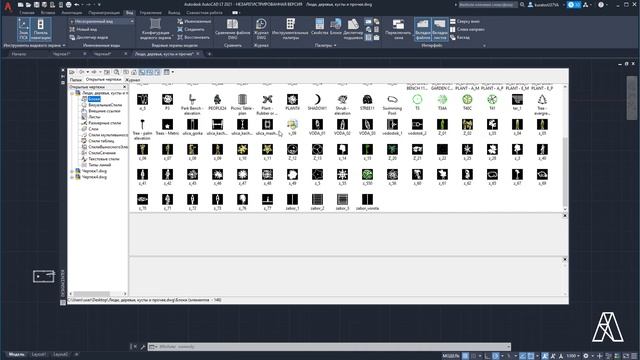The height and width of the screenshot is (360, 640).
Task: Add a new drawing tab with plus
Action: tap(209, 54)
